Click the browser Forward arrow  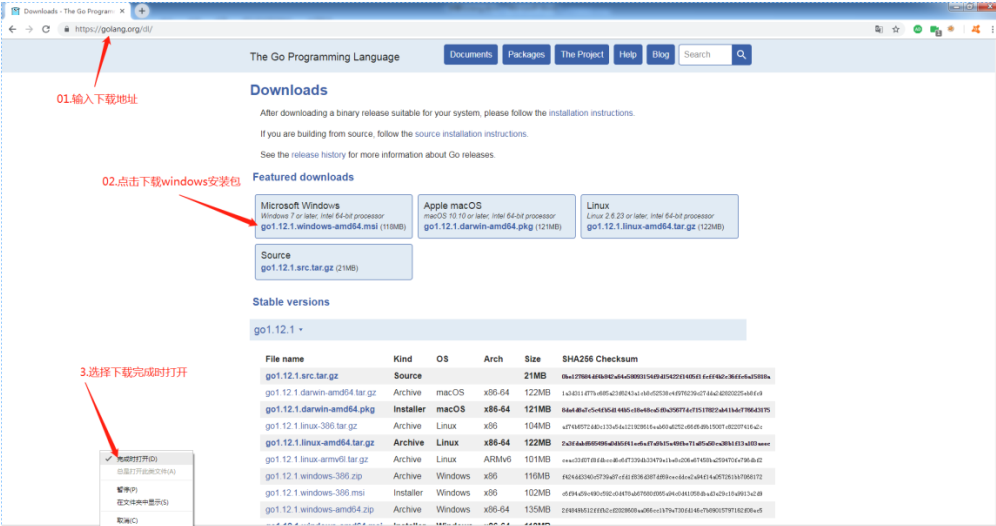coord(29,29)
